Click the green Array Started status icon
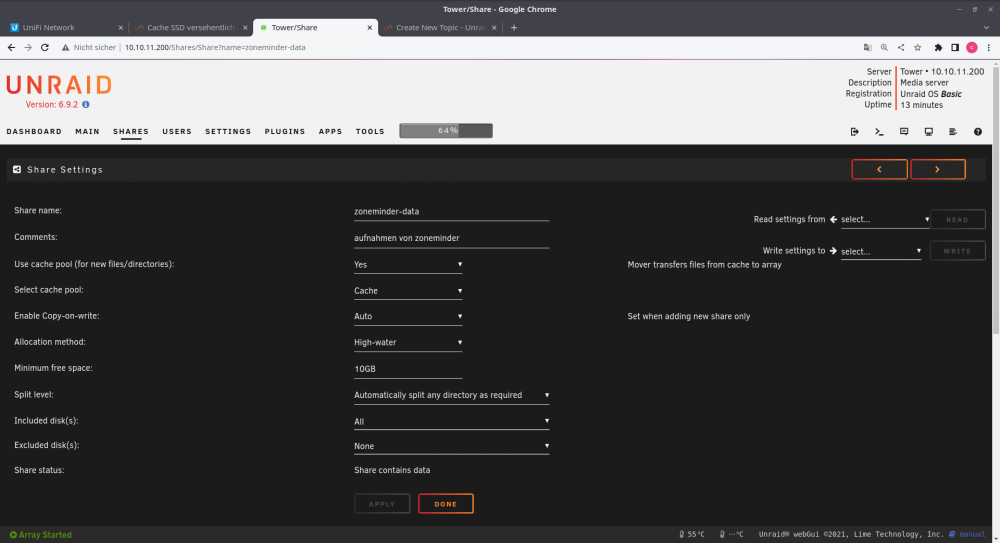 pyautogui.click(x=13, y=535)
